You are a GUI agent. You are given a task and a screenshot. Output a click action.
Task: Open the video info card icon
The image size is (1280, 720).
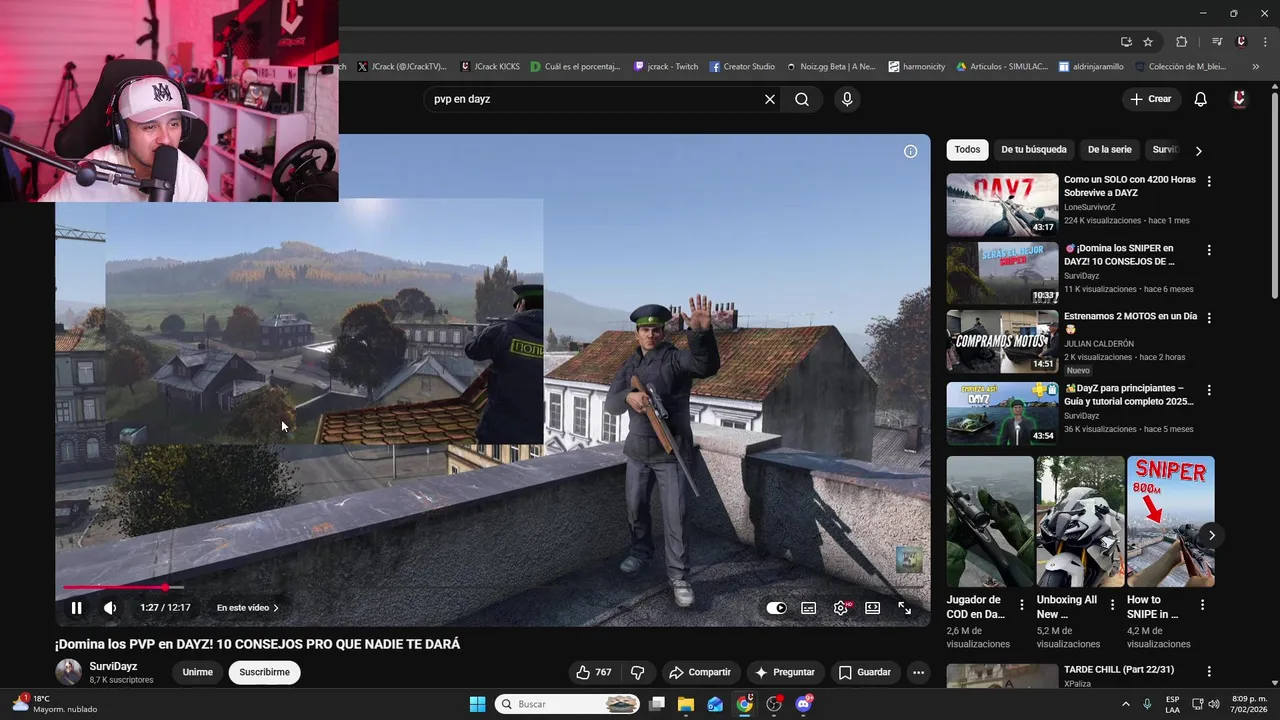[x=910, y=152]
